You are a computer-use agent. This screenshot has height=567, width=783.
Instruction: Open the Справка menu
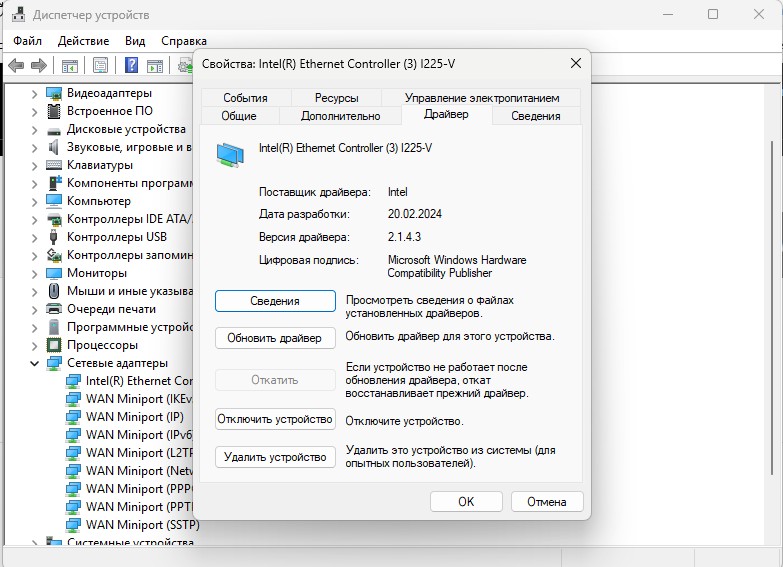pos(184,40)
